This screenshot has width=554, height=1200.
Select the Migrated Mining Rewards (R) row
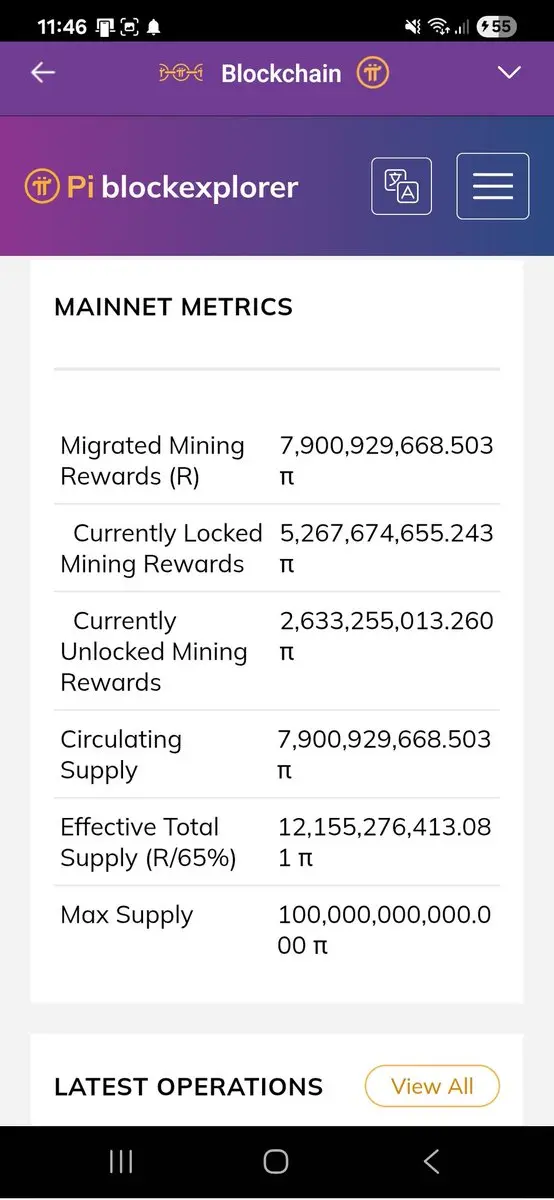pyautogui.click(x=277, y=461)
